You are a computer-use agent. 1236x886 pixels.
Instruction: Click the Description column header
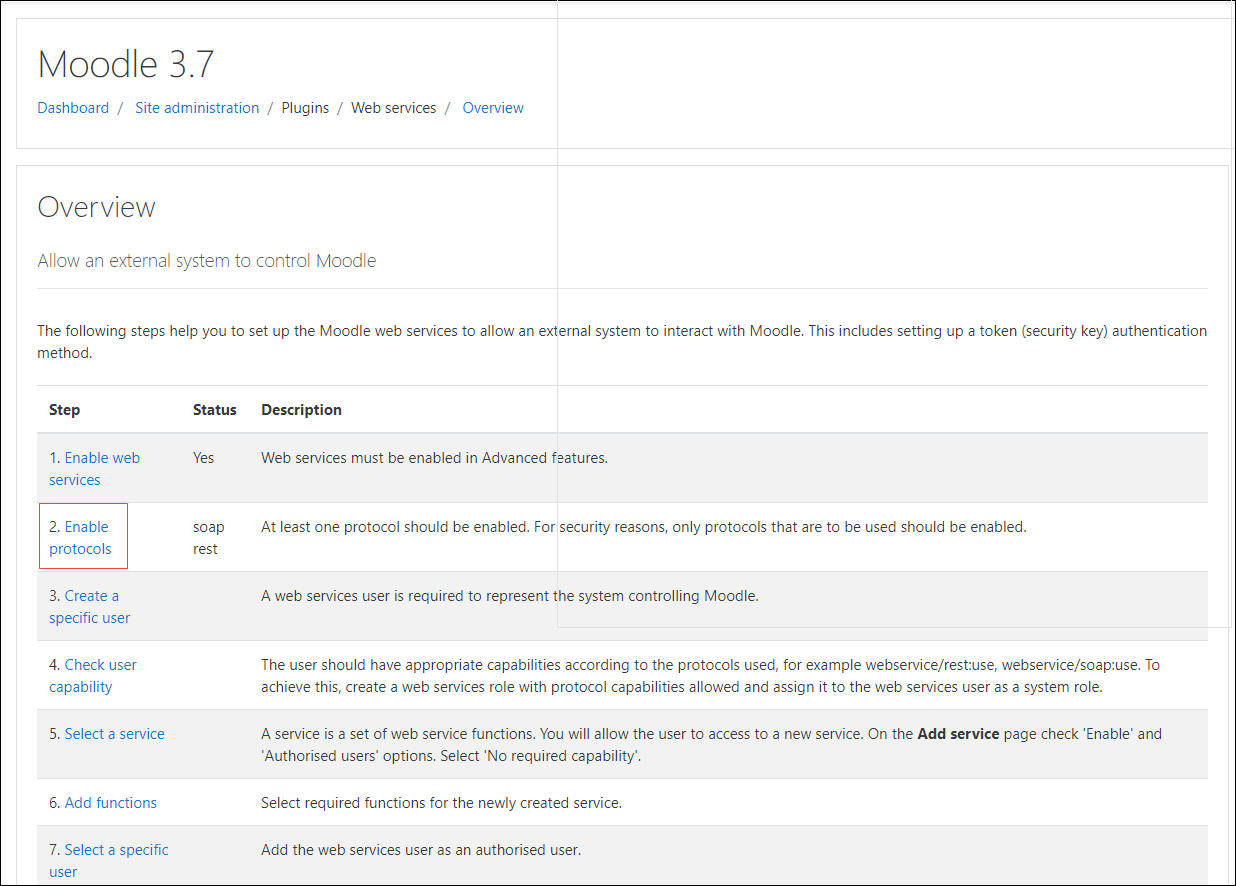pos(302,410)
